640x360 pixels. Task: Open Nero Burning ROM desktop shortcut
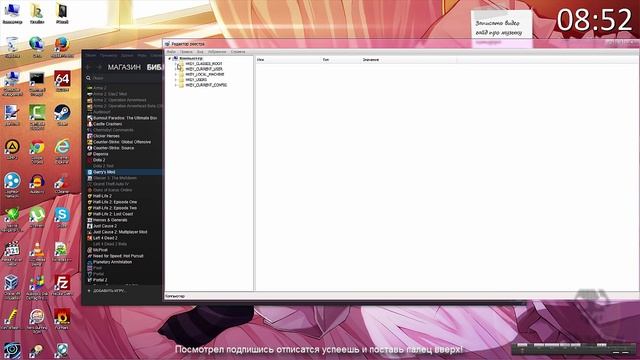(37, 320)
